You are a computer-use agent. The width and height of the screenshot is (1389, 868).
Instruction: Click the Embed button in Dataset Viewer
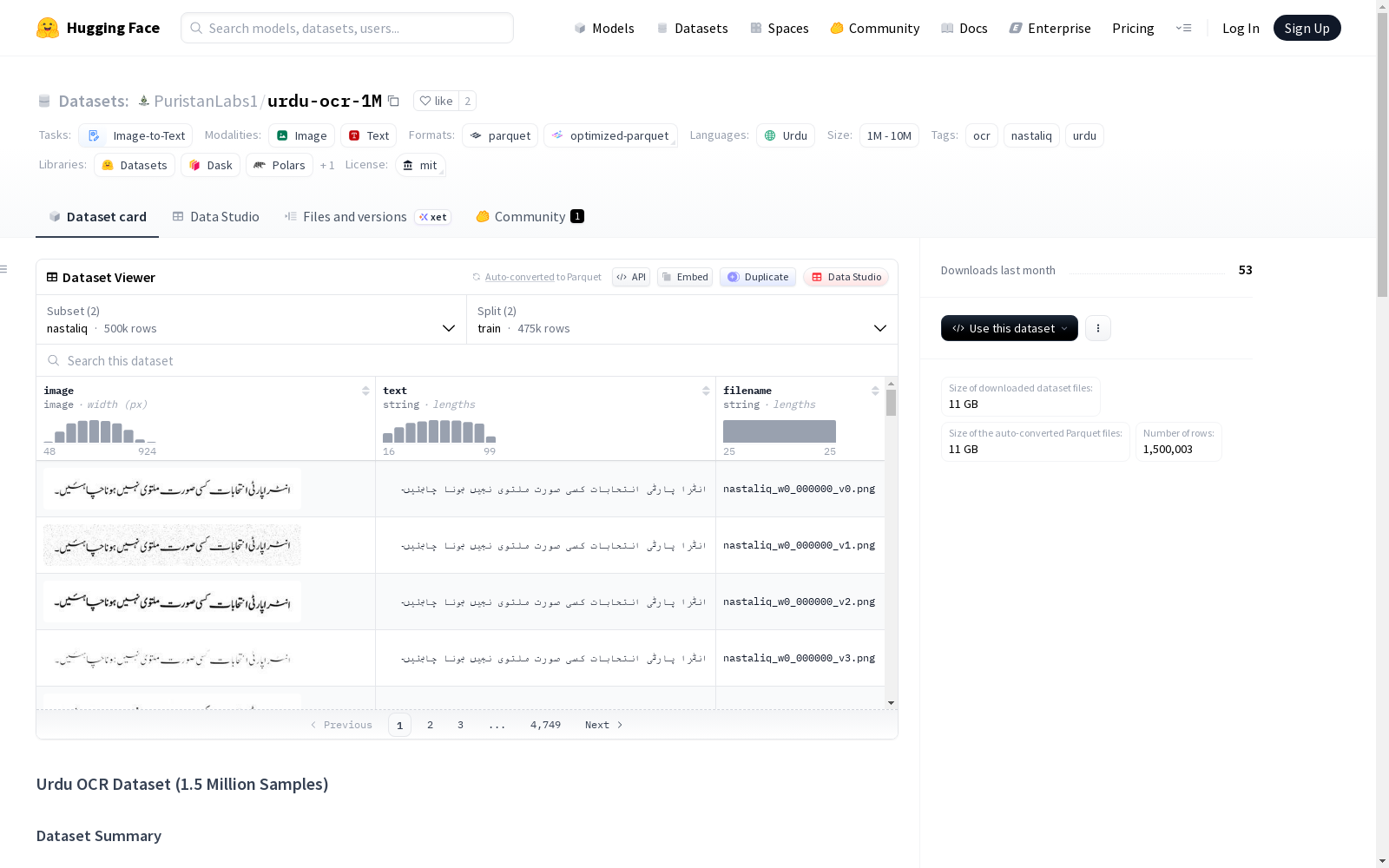coord(685,277)
